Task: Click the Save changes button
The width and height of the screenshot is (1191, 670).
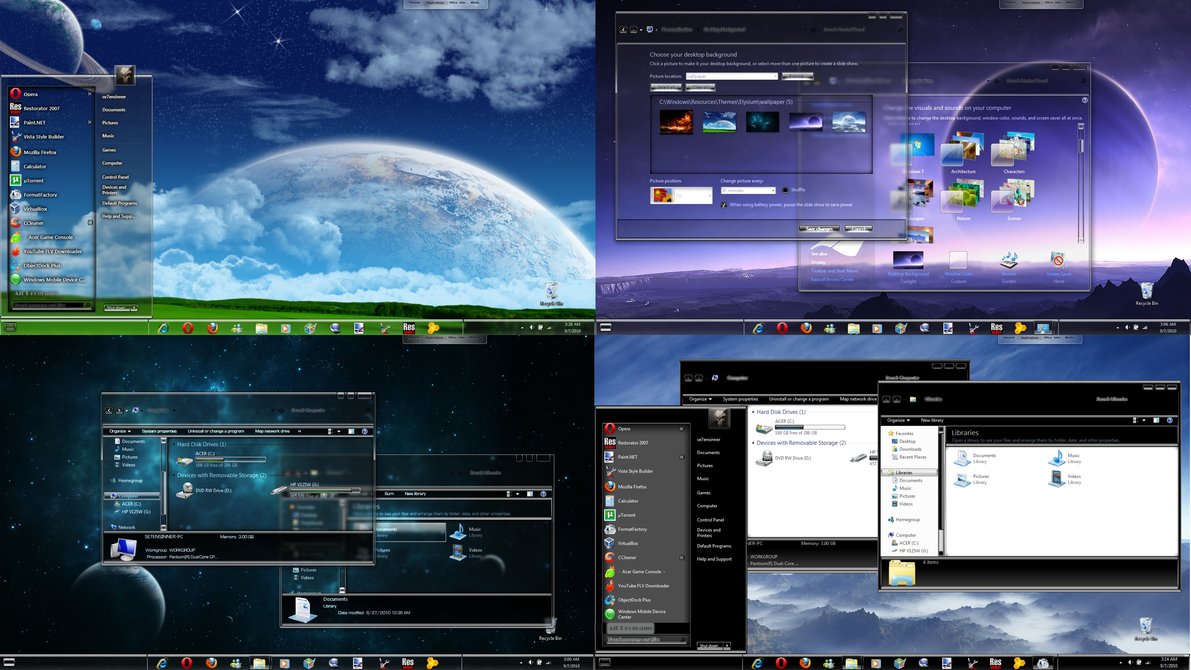Action: click(x=819, y=228)
